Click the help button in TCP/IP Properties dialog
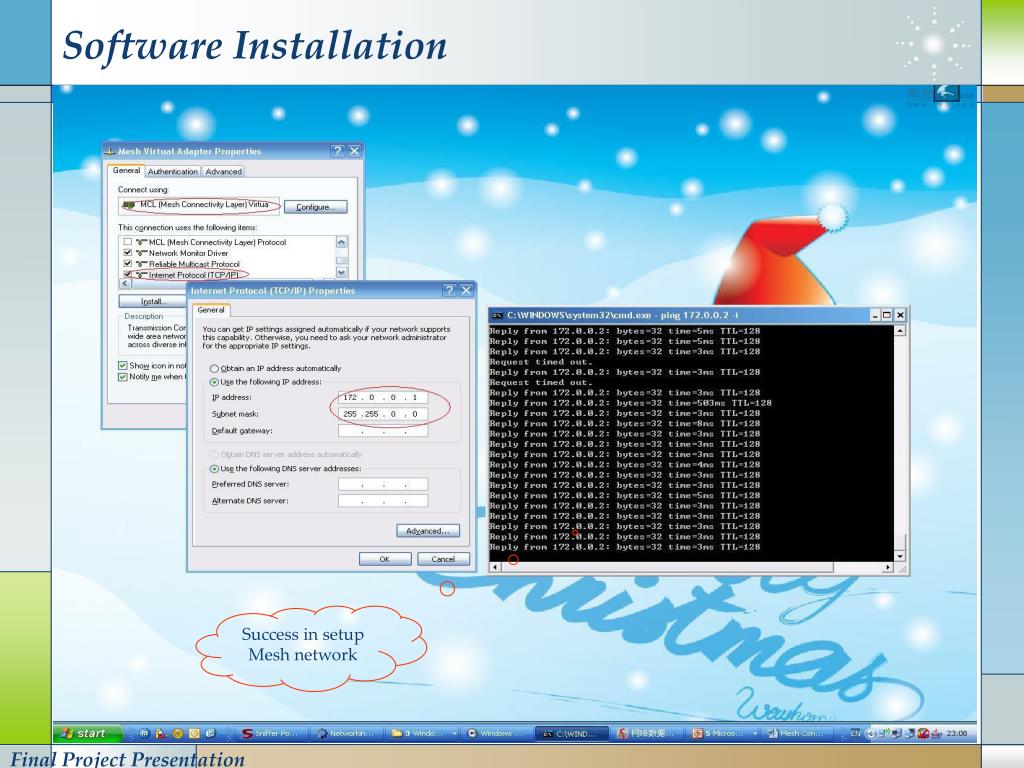This screenshot has width=1024, height=768. (x=449, y=290)
